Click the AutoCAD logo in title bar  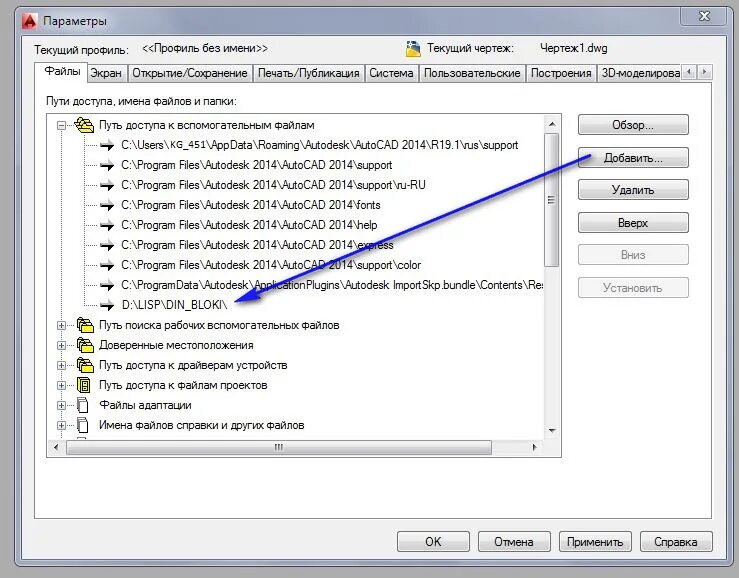pyautogui.click(x=30, y=21)
